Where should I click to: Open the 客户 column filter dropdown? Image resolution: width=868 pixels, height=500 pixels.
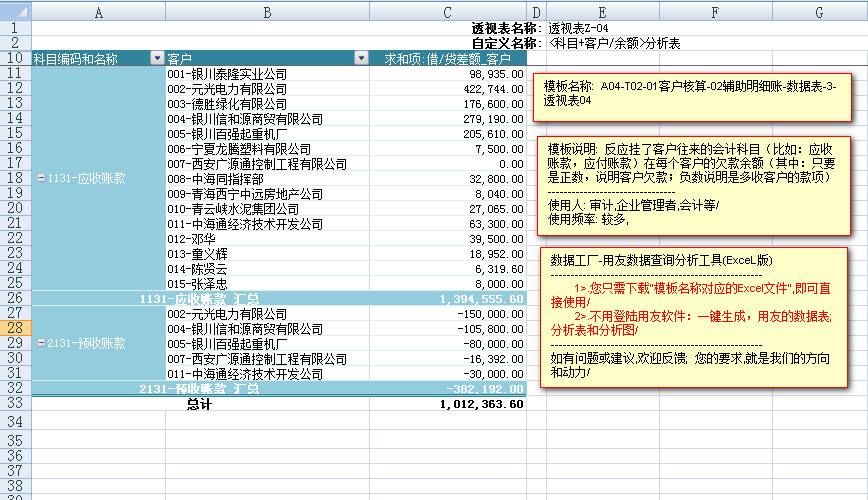tap(361, 59)
